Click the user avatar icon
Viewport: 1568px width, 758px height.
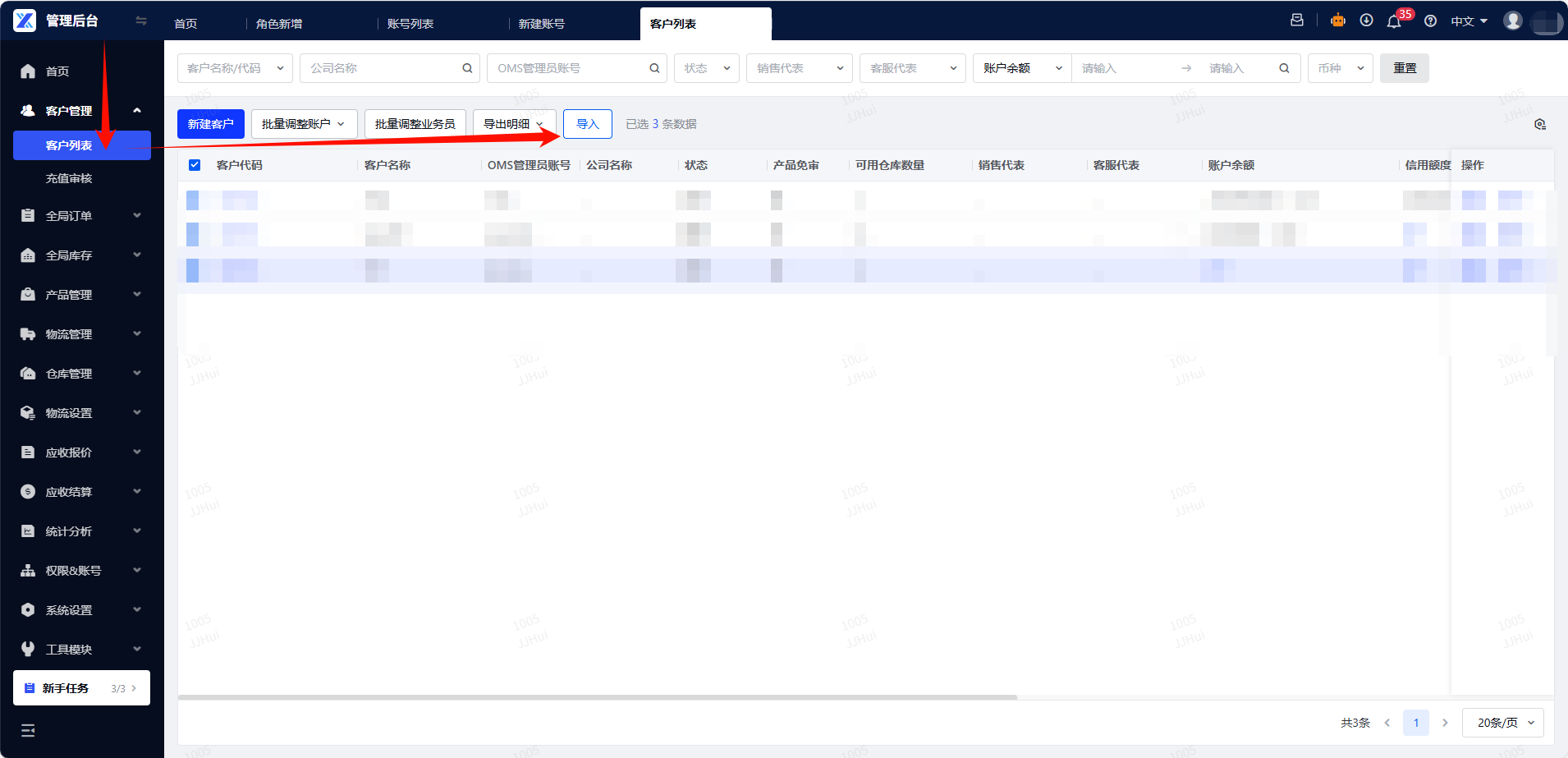1513,21
